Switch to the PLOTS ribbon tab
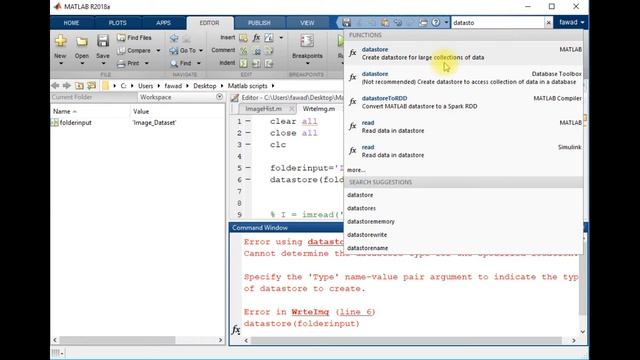The width and height of the screenshot is (640, 360). point(118,23)
